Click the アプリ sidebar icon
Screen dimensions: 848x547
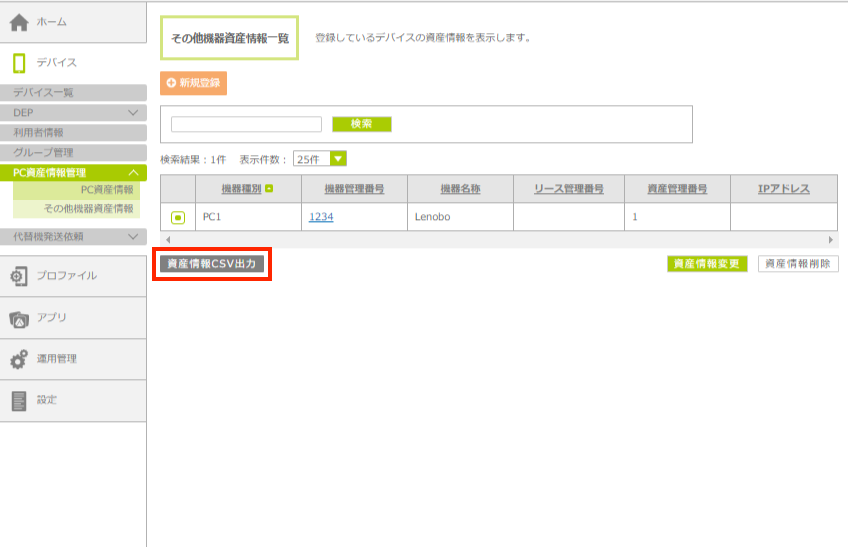point(19,318)
